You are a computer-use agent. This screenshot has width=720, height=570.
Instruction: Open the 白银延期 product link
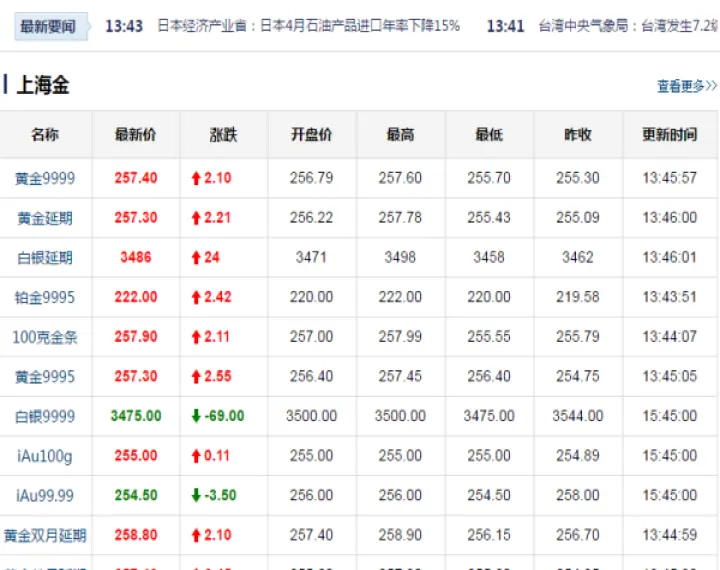click(45, 257)
